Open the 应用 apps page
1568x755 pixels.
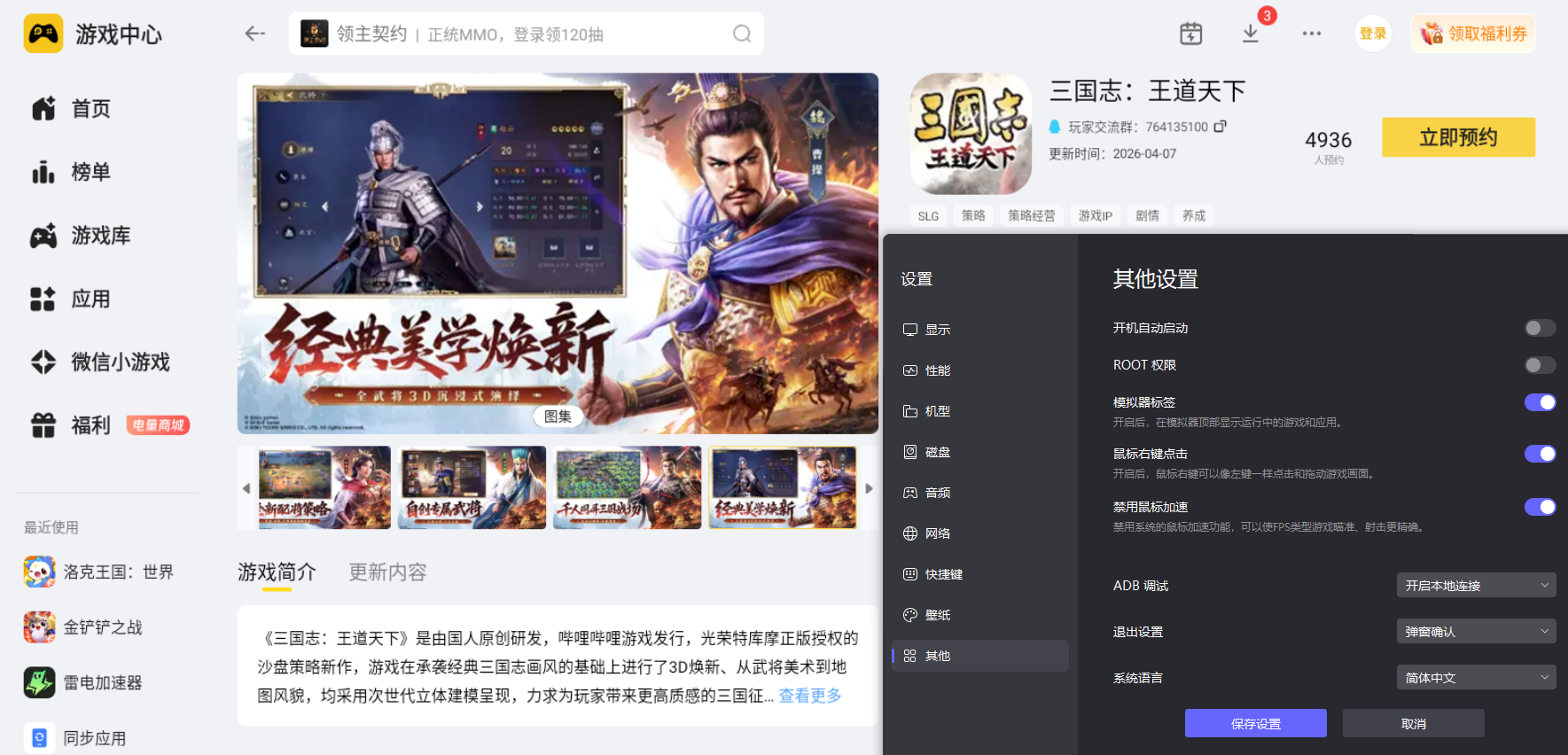71,300
